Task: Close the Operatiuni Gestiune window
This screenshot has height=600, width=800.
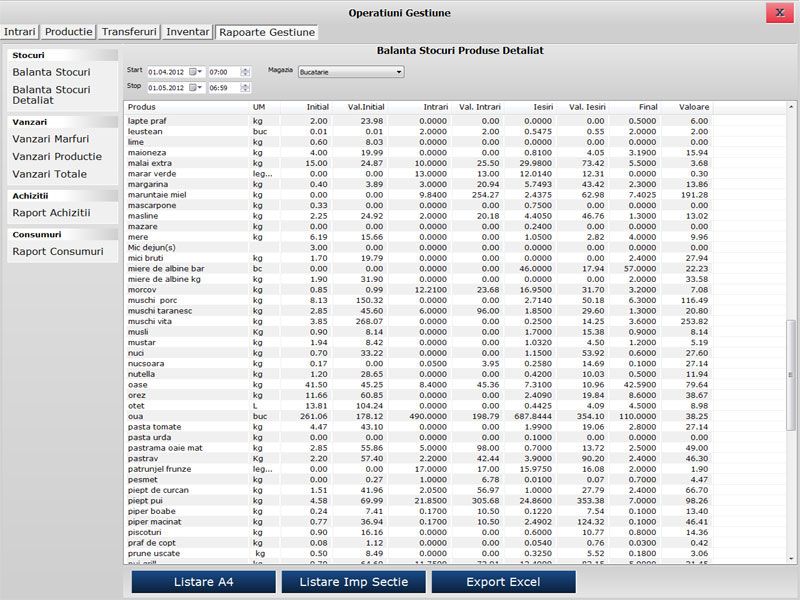Action: click(x=780, y=13)
